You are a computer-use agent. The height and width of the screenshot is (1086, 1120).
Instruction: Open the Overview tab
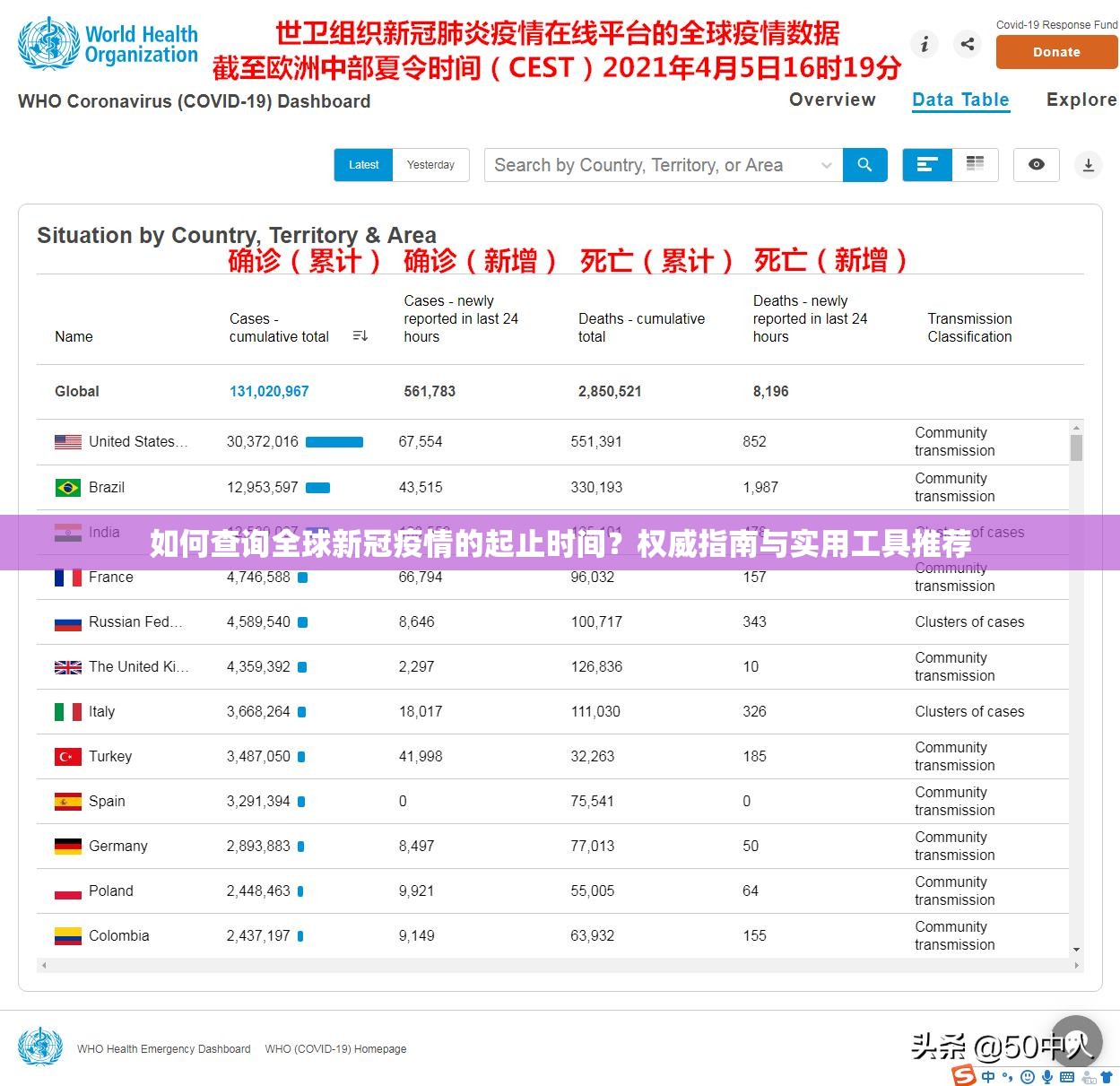[832, 100]
